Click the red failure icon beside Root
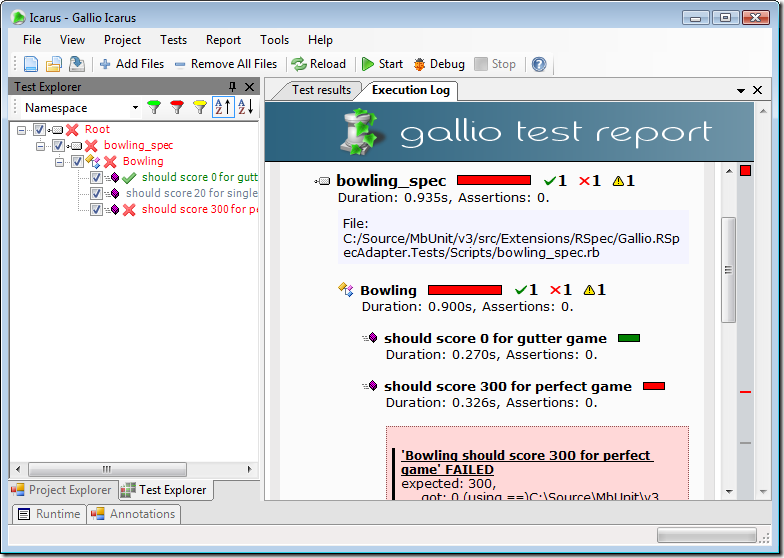This screenshot has width=784, height=558. [x=72, y=130]
